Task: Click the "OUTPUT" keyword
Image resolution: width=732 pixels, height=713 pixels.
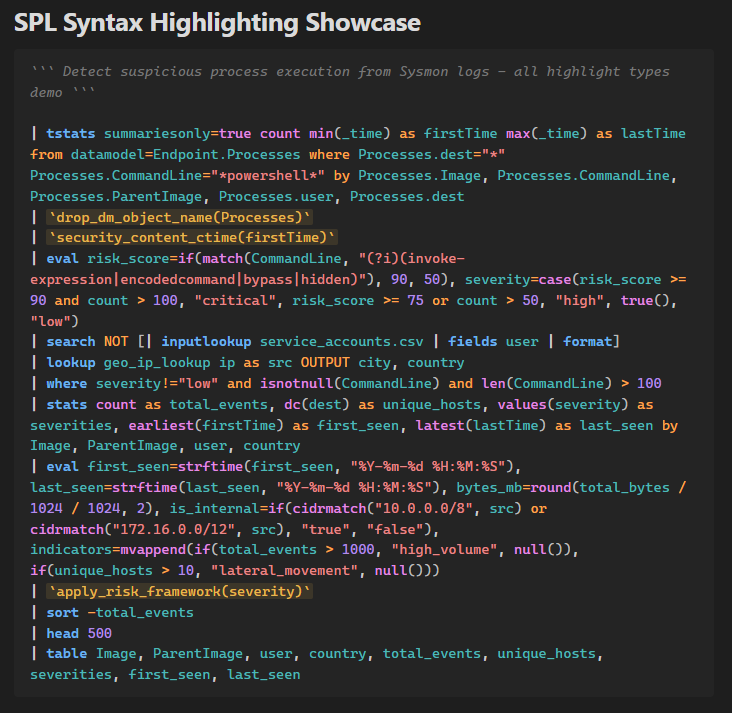Action: click(x=325, y=362)
